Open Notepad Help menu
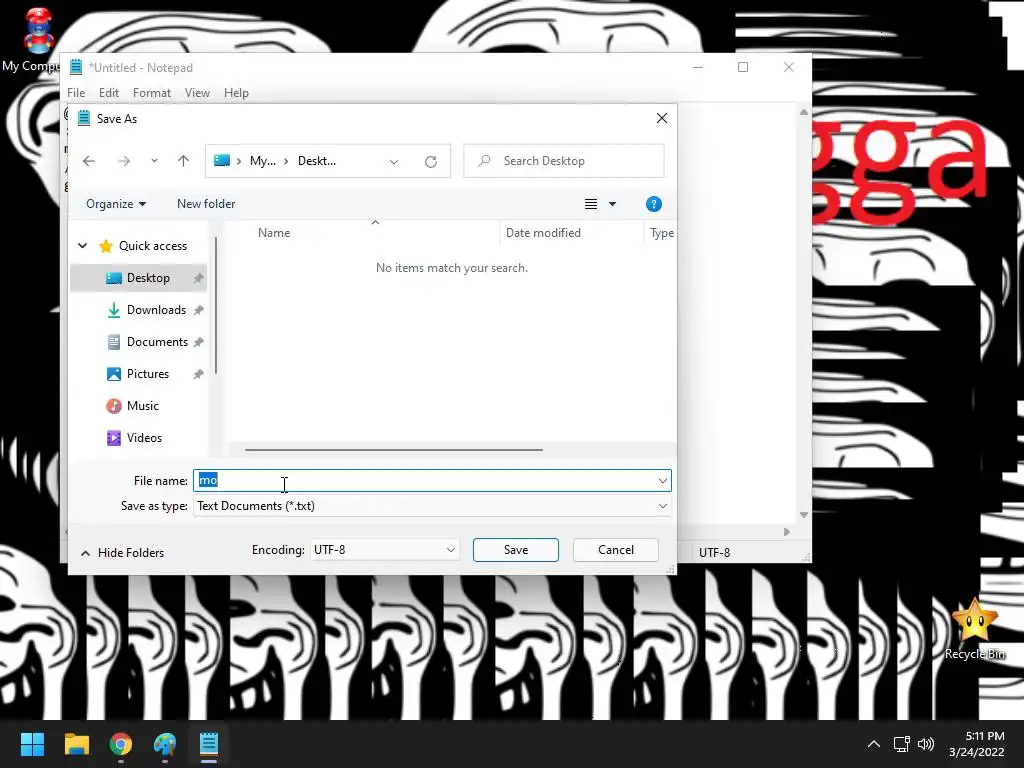The height and width of the screenshot is (768, 1024). click(x=236, y=93)
